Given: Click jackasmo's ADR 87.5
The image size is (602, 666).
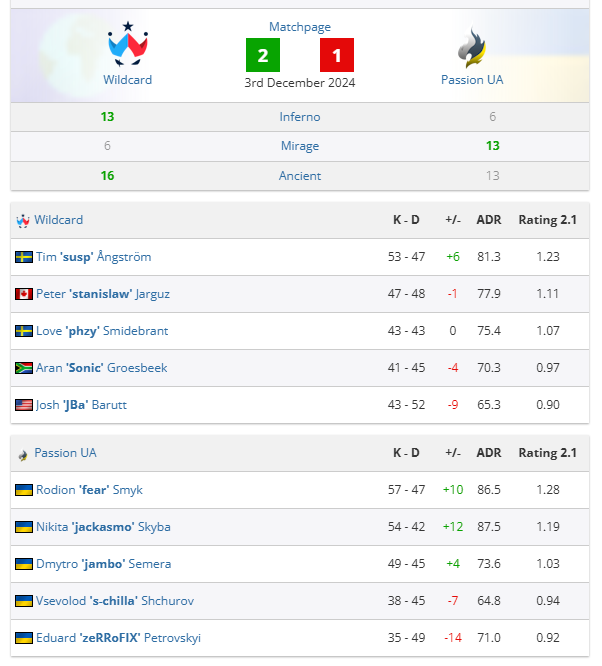Looking at the screenshot, I should tap(489, 527).
